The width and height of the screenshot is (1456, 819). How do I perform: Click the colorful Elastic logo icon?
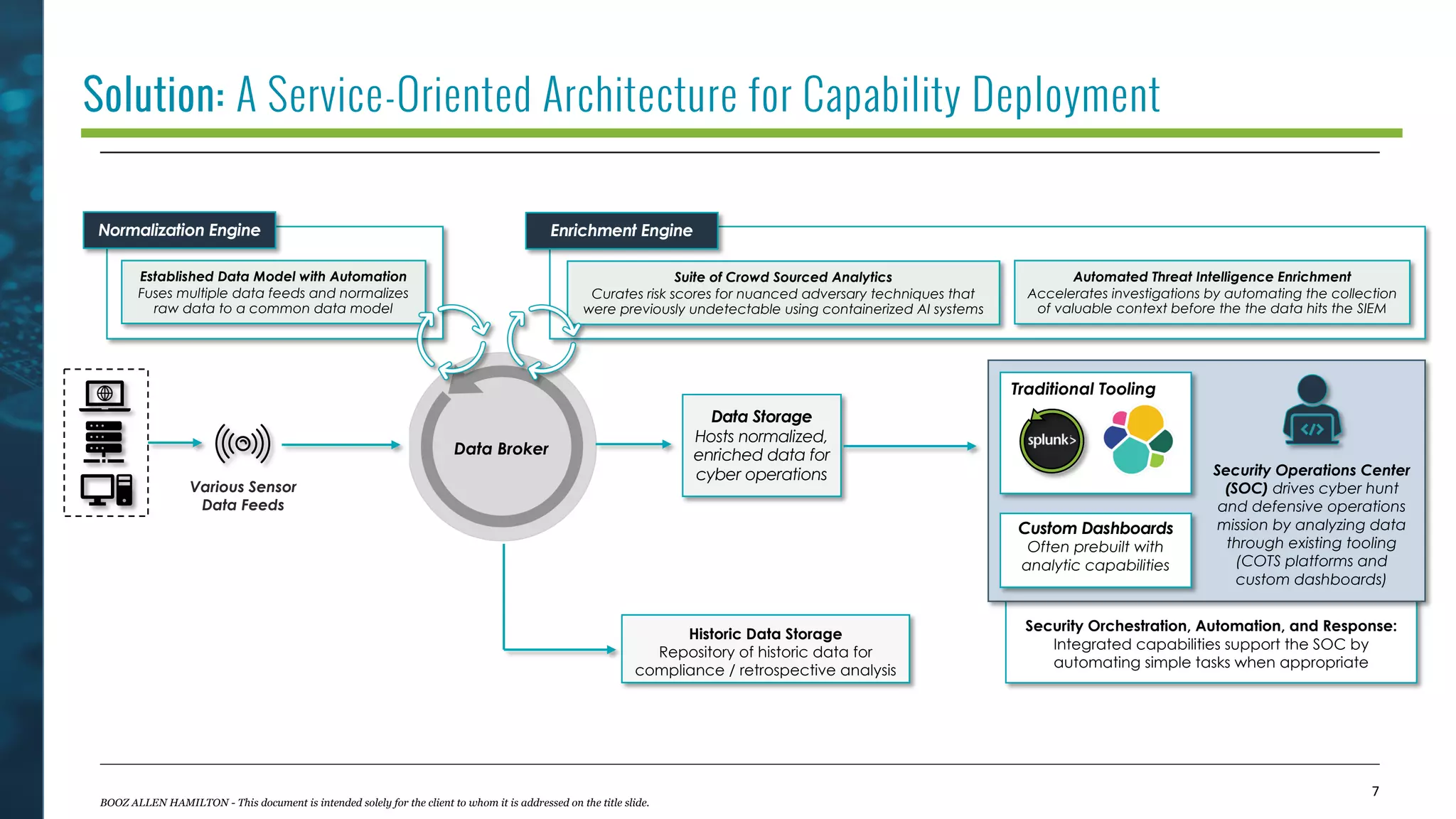[x=1137, y=439]
